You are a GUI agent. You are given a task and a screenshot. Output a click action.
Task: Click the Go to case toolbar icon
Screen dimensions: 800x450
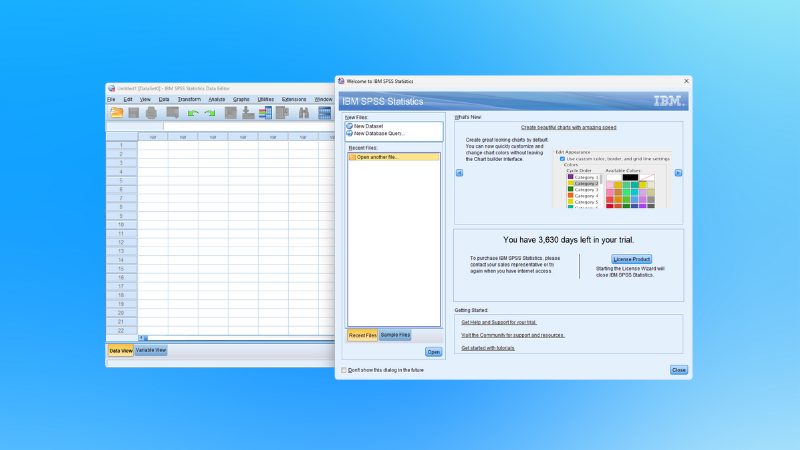tap(231, 113)
